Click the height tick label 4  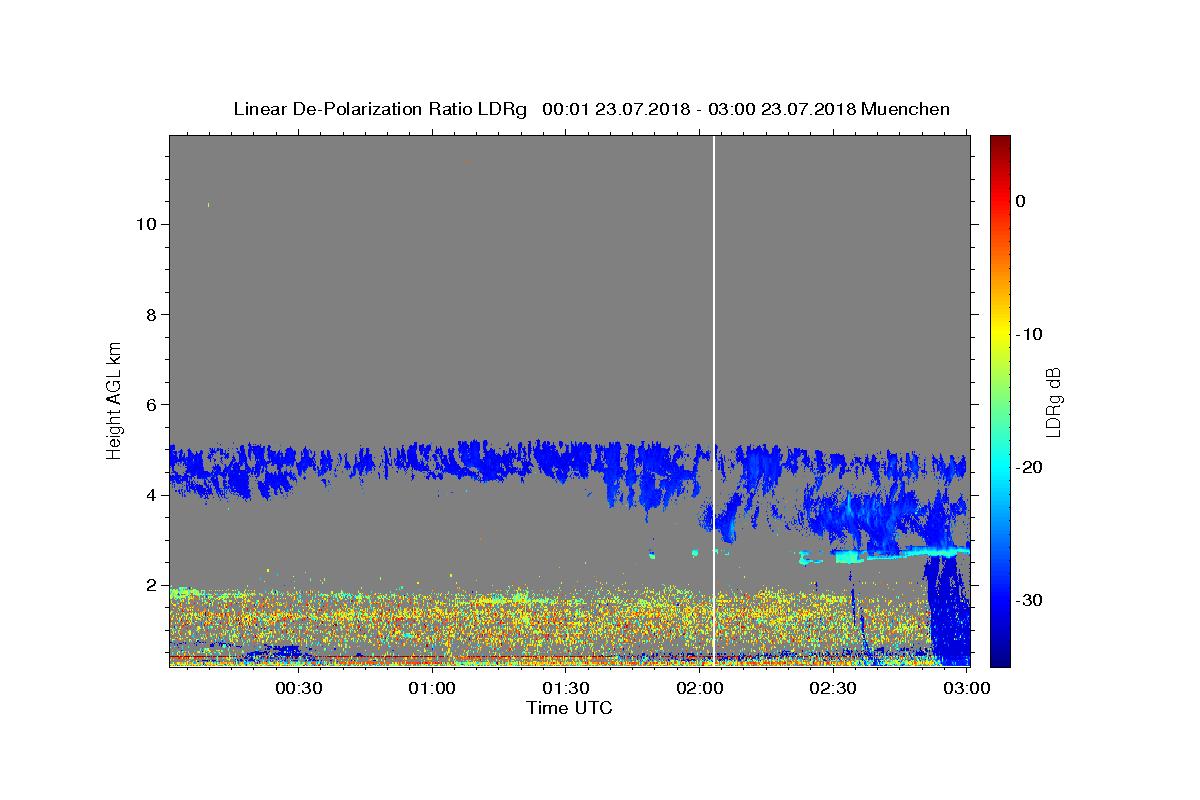click(x=152, y=495)
